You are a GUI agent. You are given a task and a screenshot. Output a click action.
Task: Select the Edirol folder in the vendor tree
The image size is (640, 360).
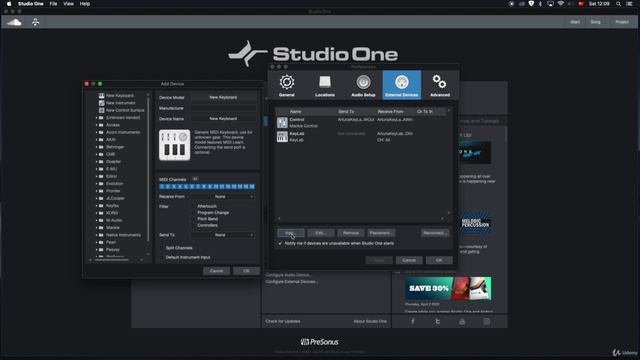[111, 176]
